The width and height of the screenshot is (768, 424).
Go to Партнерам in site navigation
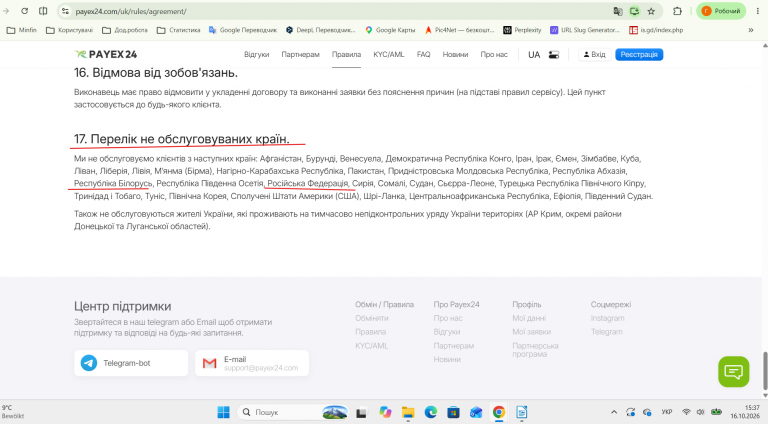300,54
